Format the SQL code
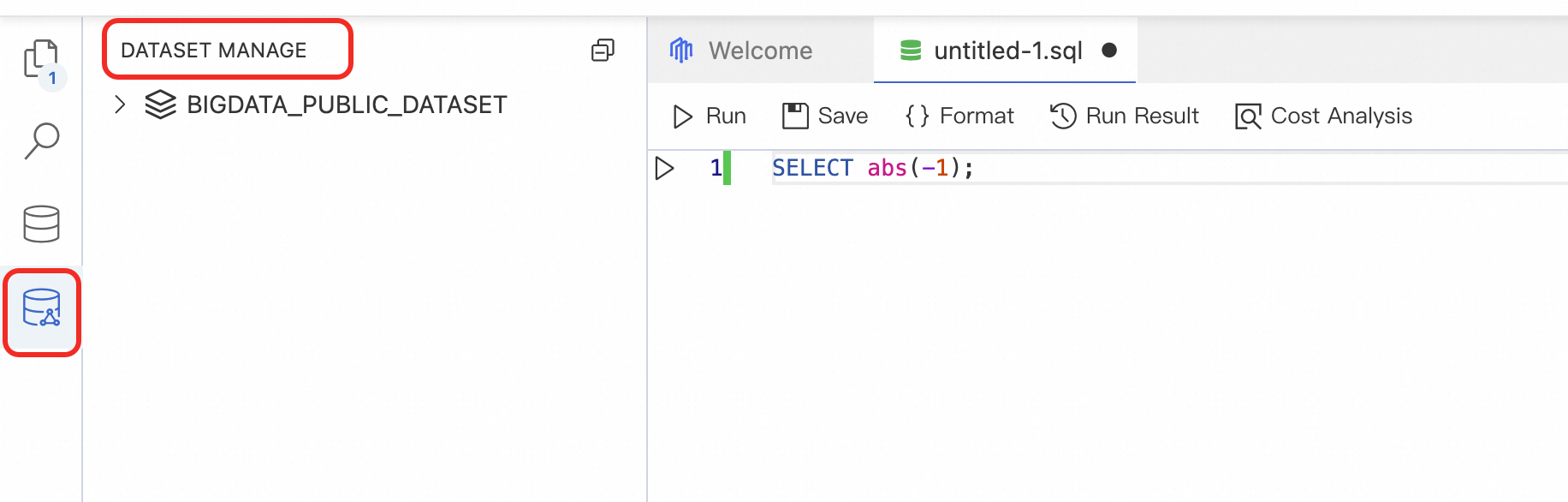The width and height of the screenshot is (1568, 502). (x=959, y=116)
